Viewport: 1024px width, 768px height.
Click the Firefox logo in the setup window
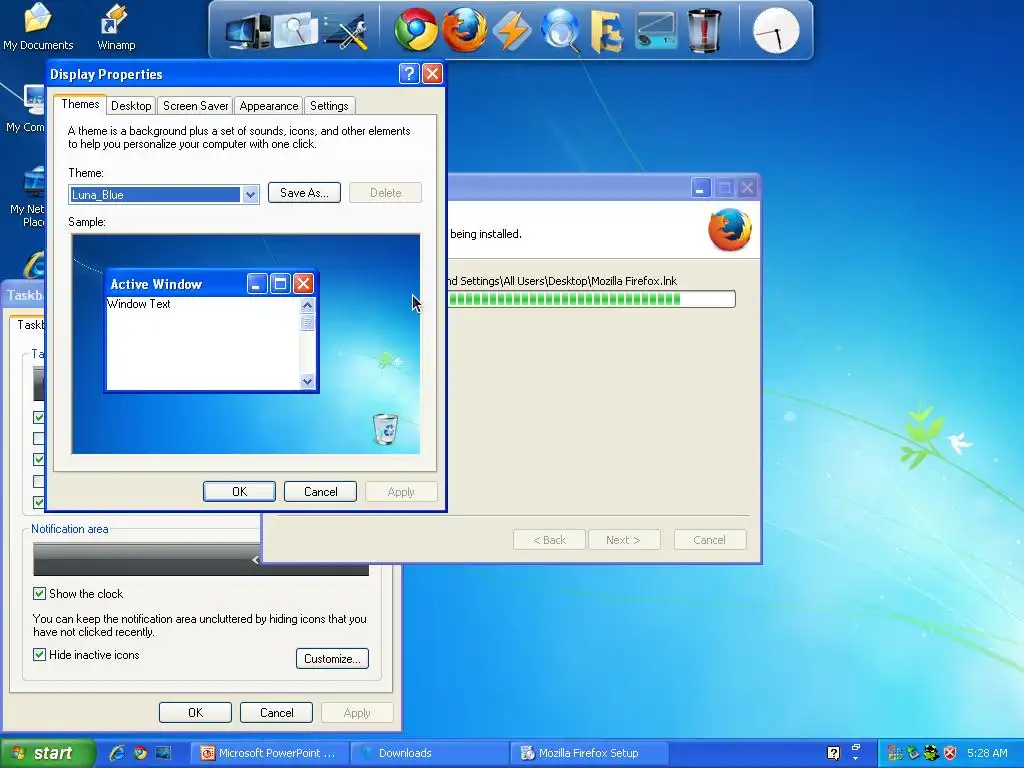pos(729,229)
